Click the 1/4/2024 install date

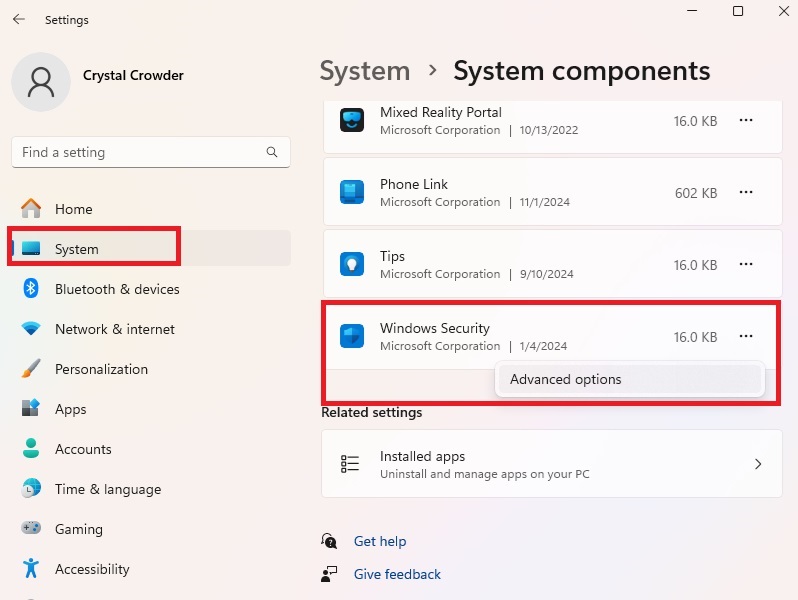pos(543,346)
